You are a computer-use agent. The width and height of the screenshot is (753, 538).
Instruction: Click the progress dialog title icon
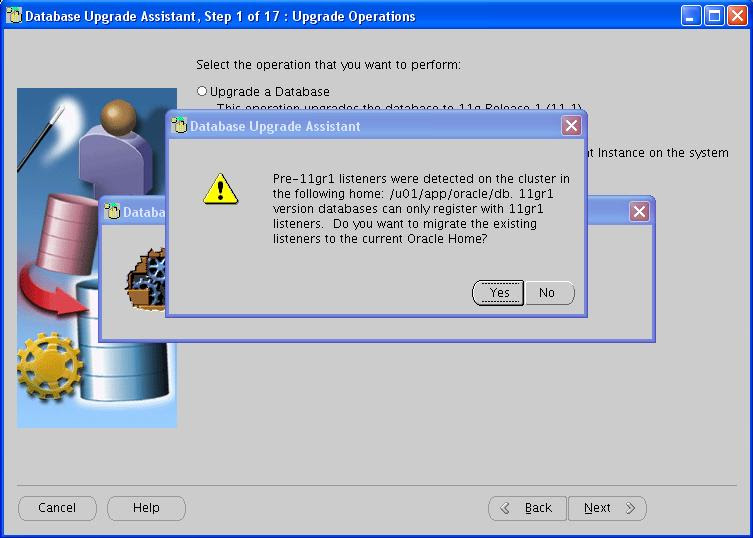pos(112,211)
